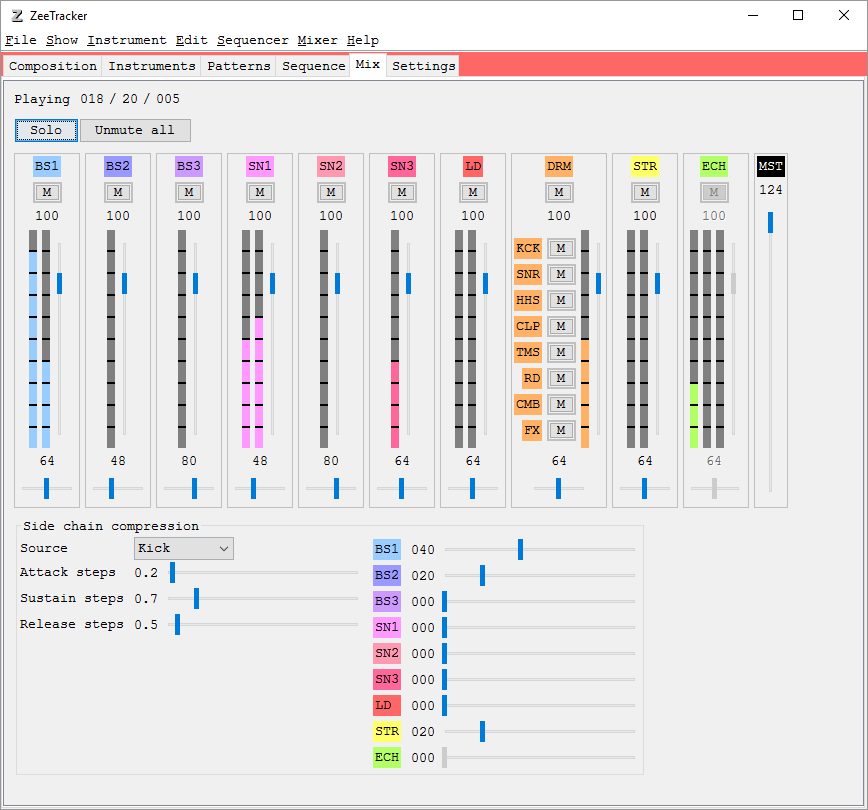Switch to the Instruments tab
868x810 pixels.
click(x=152, y=66)
